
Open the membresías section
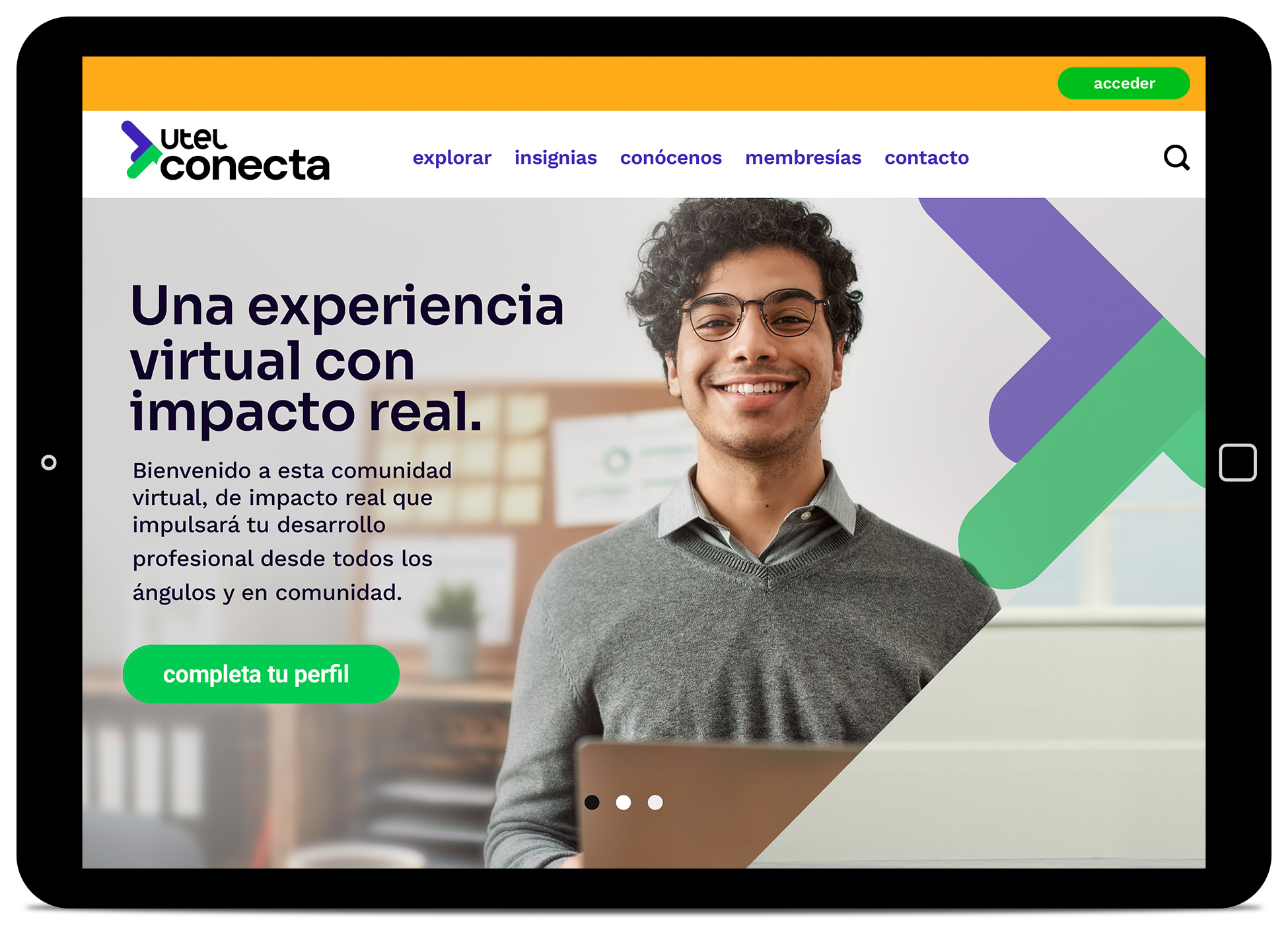803,158
